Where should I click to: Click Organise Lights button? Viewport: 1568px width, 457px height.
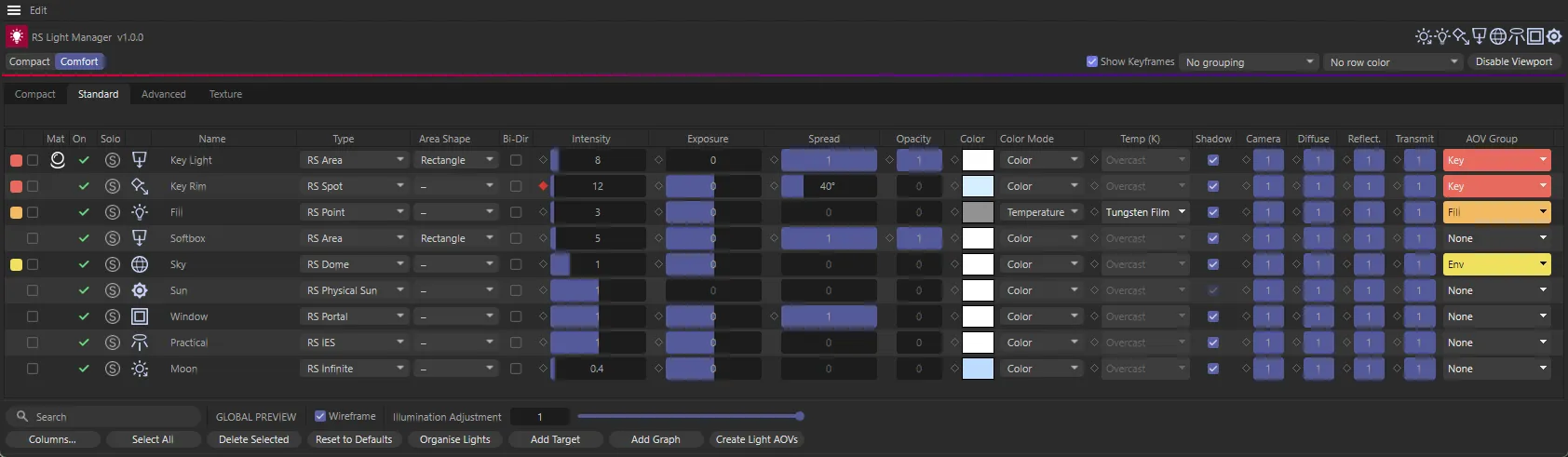click(454, 439)
